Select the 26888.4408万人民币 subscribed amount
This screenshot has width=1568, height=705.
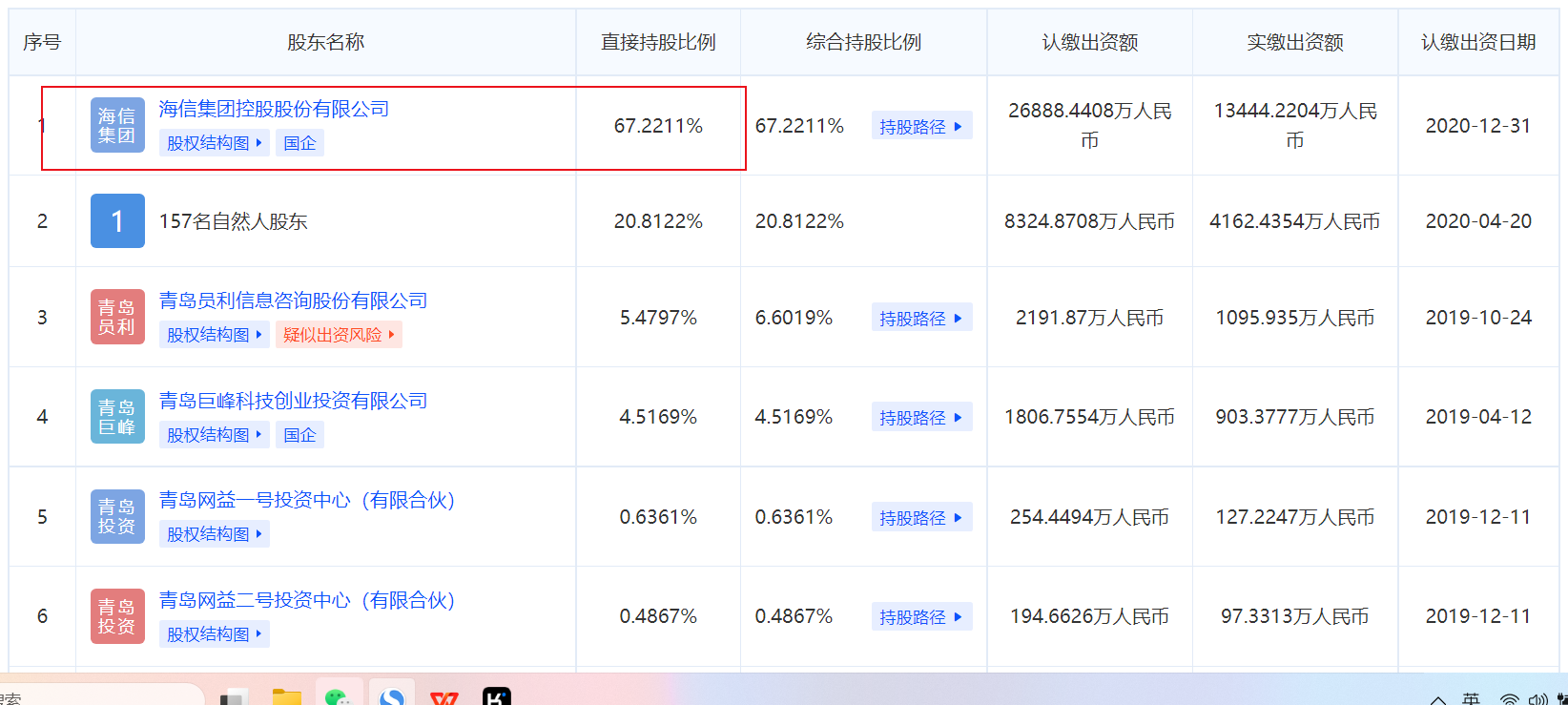1090,126
